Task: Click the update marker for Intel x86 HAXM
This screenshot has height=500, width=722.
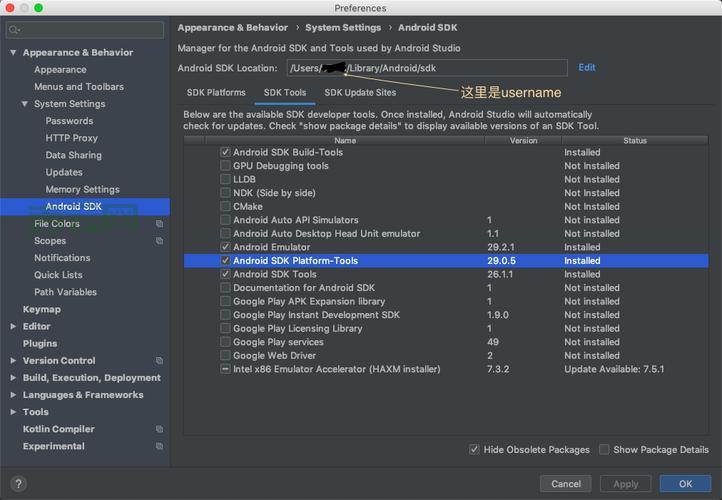Action: click(225, 369)
